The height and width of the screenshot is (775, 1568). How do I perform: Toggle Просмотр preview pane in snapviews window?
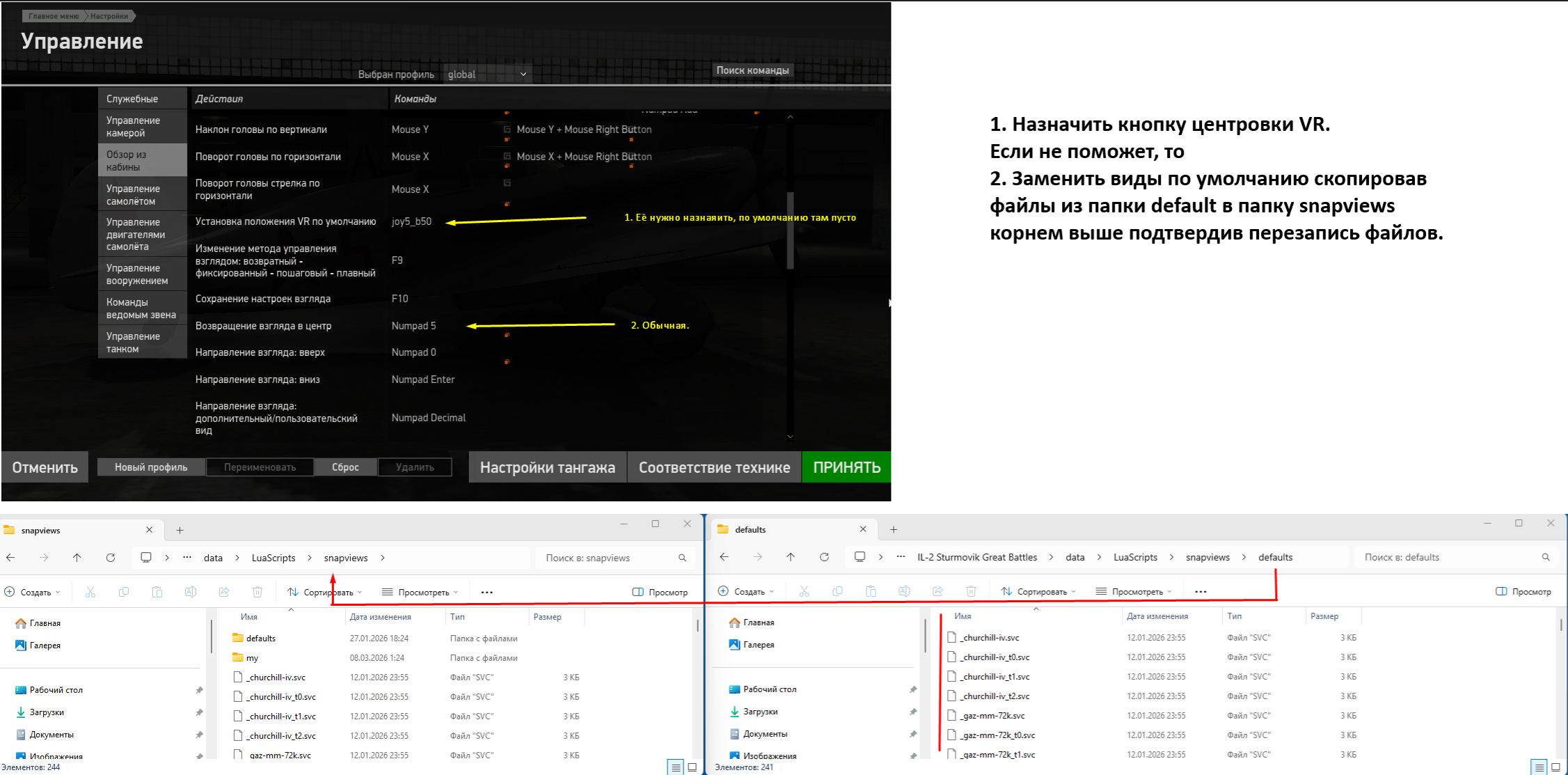(660, 593)
